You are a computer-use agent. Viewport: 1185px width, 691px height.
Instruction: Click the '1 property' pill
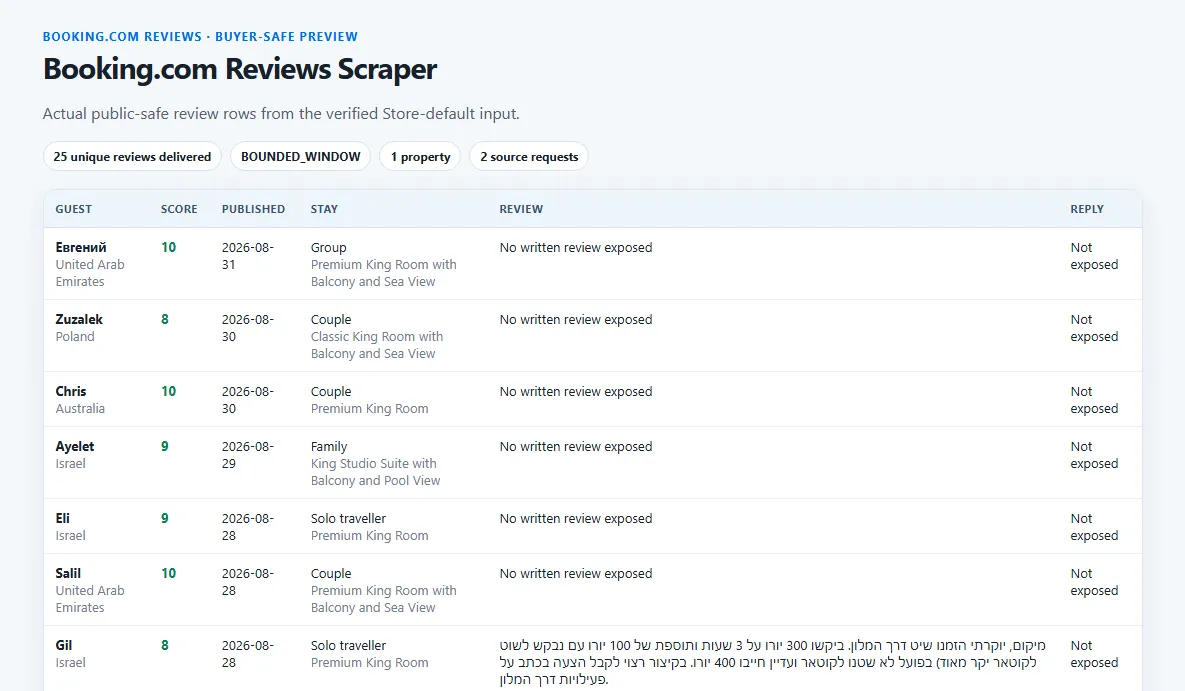(x=420, y=156)
